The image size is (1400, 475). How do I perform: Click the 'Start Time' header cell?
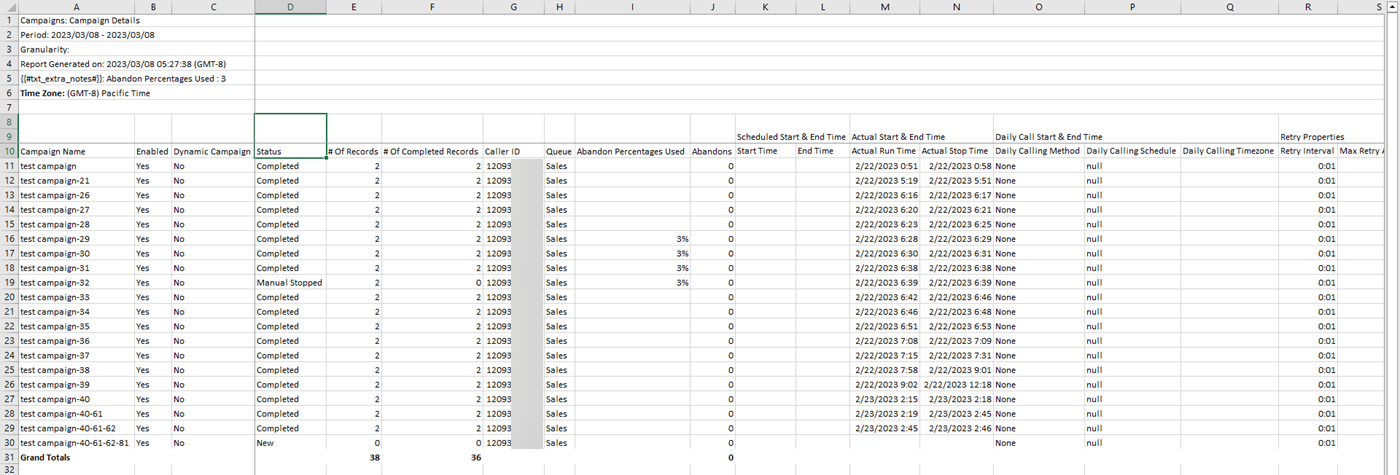(764, 152)
